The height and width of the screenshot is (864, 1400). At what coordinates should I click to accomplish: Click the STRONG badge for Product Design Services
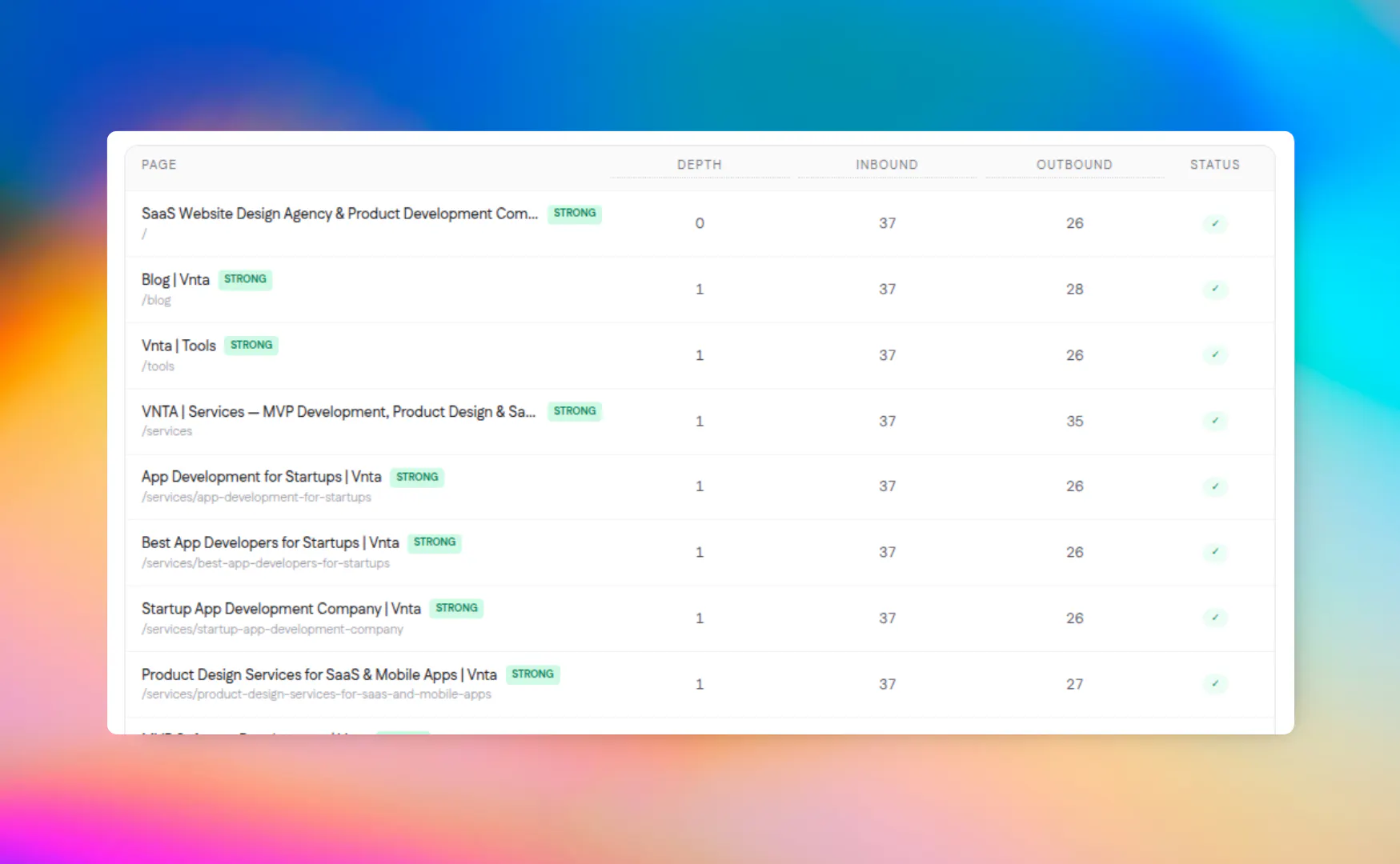click(x=532, y=674)
